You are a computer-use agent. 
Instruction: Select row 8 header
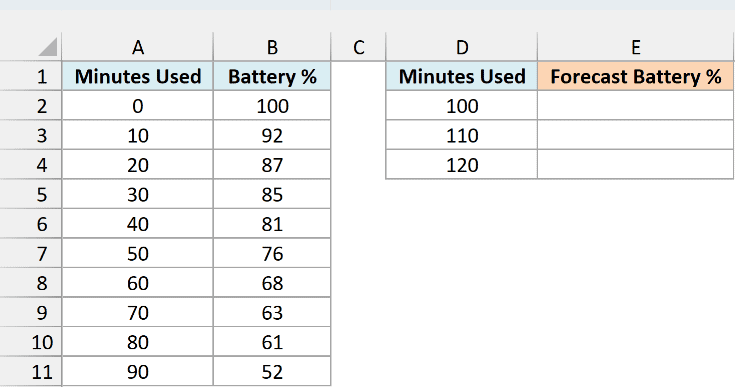pos(30,283)
